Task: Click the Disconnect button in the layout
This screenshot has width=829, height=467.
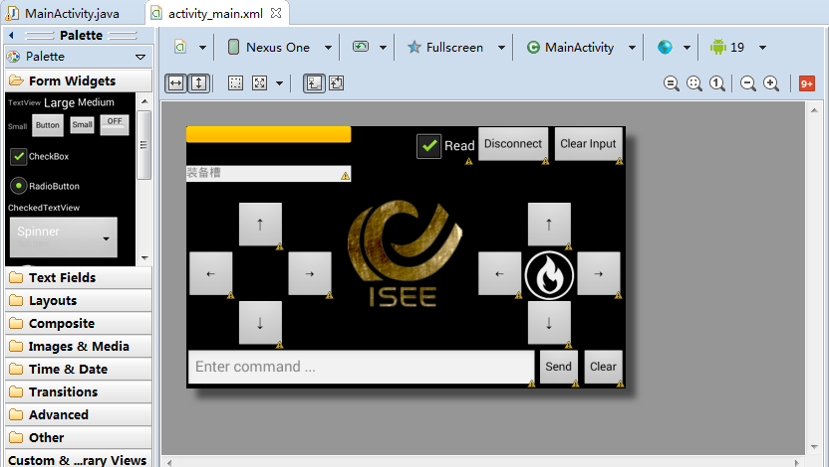Action: click(x=513, y=144)
